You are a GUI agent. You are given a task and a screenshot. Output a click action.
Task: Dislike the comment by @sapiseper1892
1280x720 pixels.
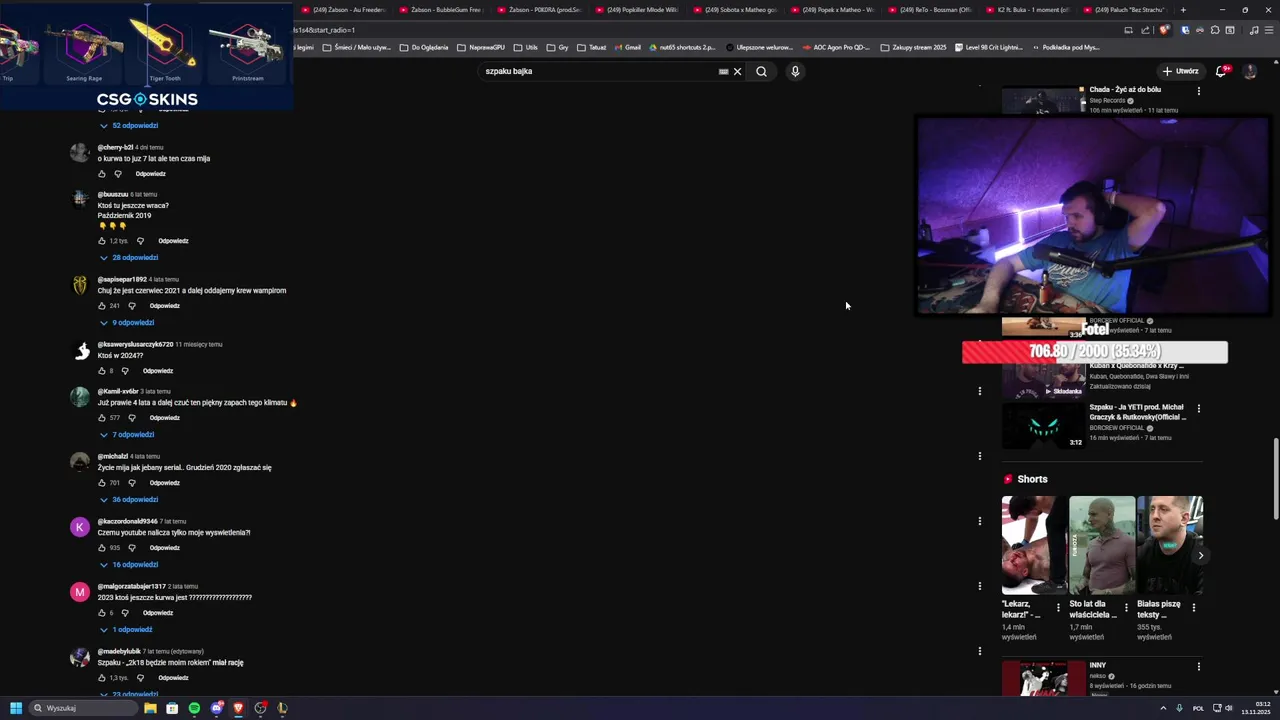pos(132,306)
